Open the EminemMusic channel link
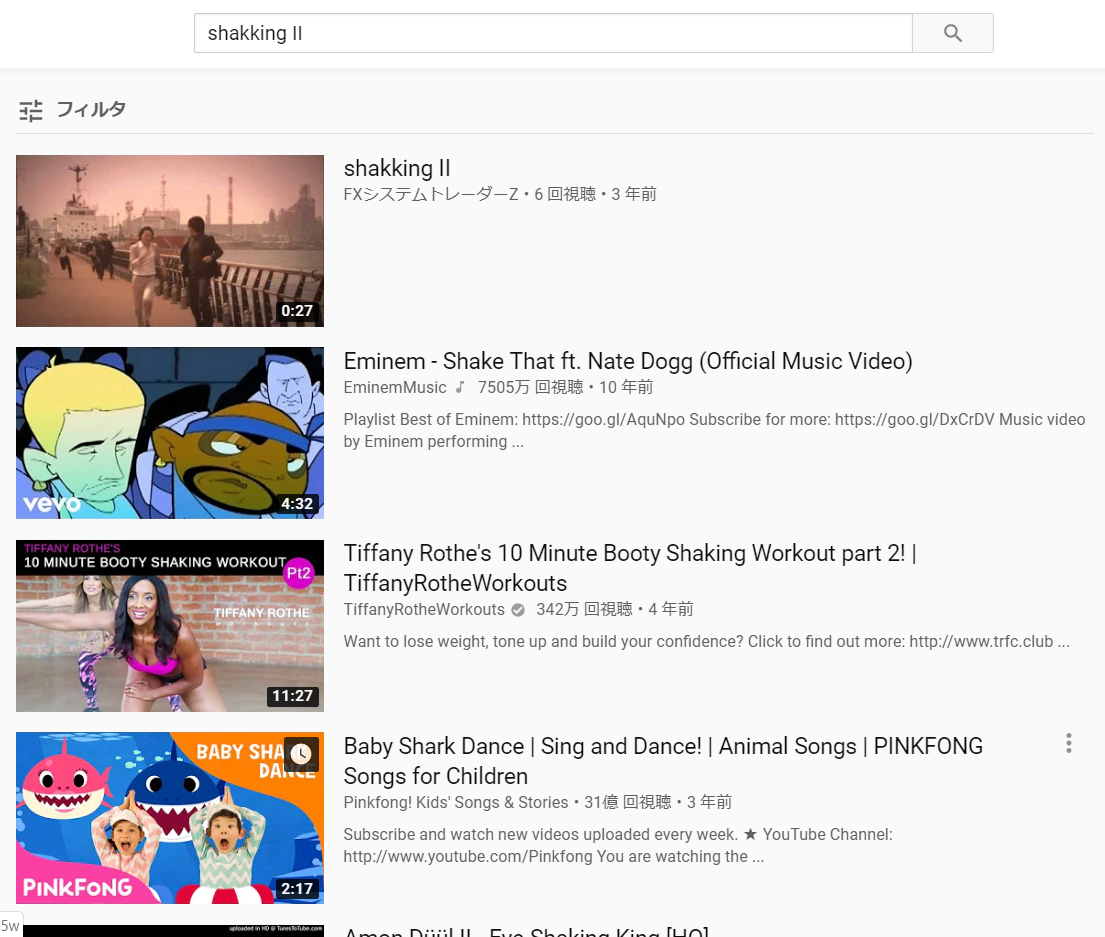1105x937 pixels. pyautogui.click(x=395, y=387)
